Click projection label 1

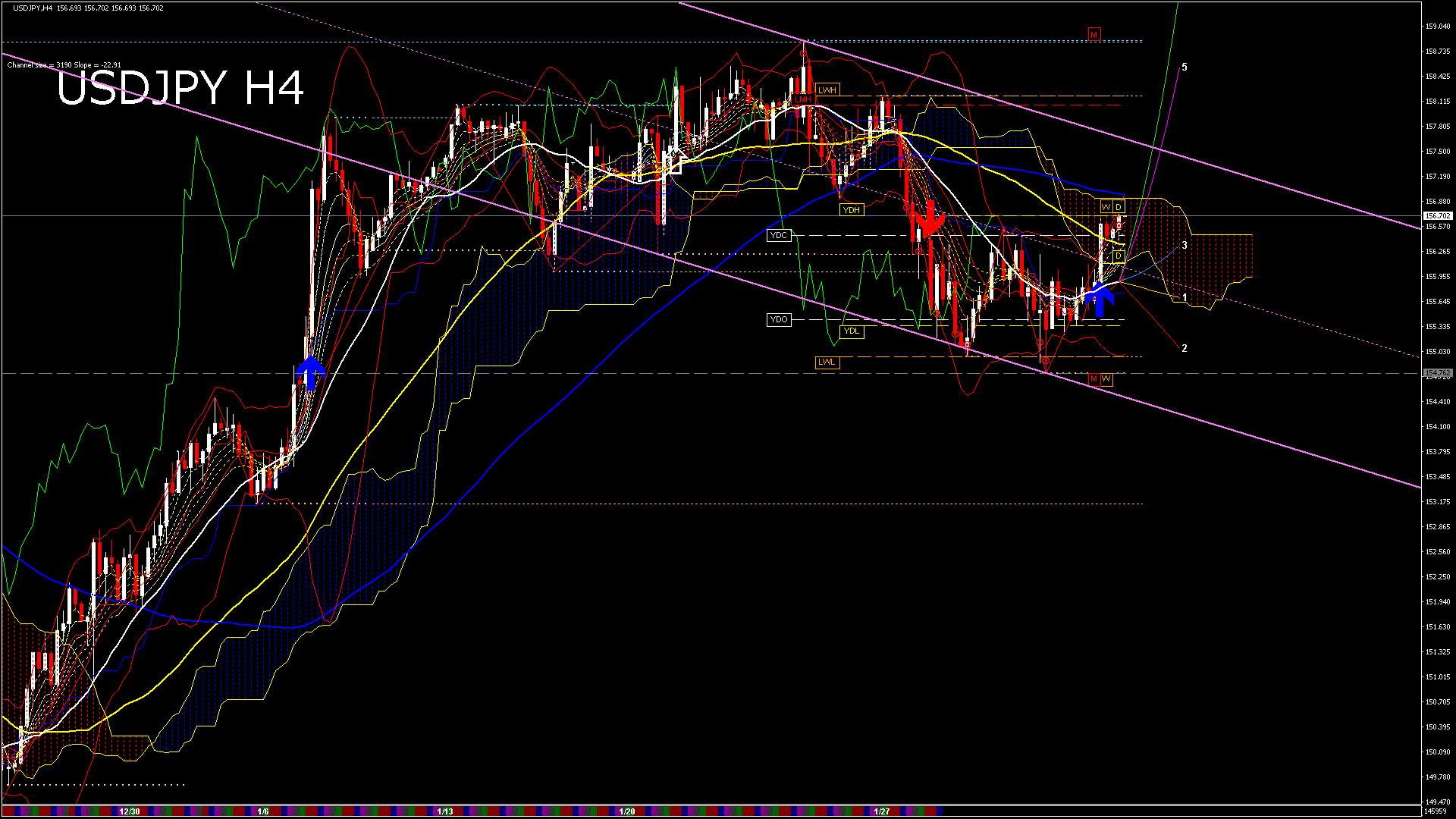click(x=1185, y=299)
